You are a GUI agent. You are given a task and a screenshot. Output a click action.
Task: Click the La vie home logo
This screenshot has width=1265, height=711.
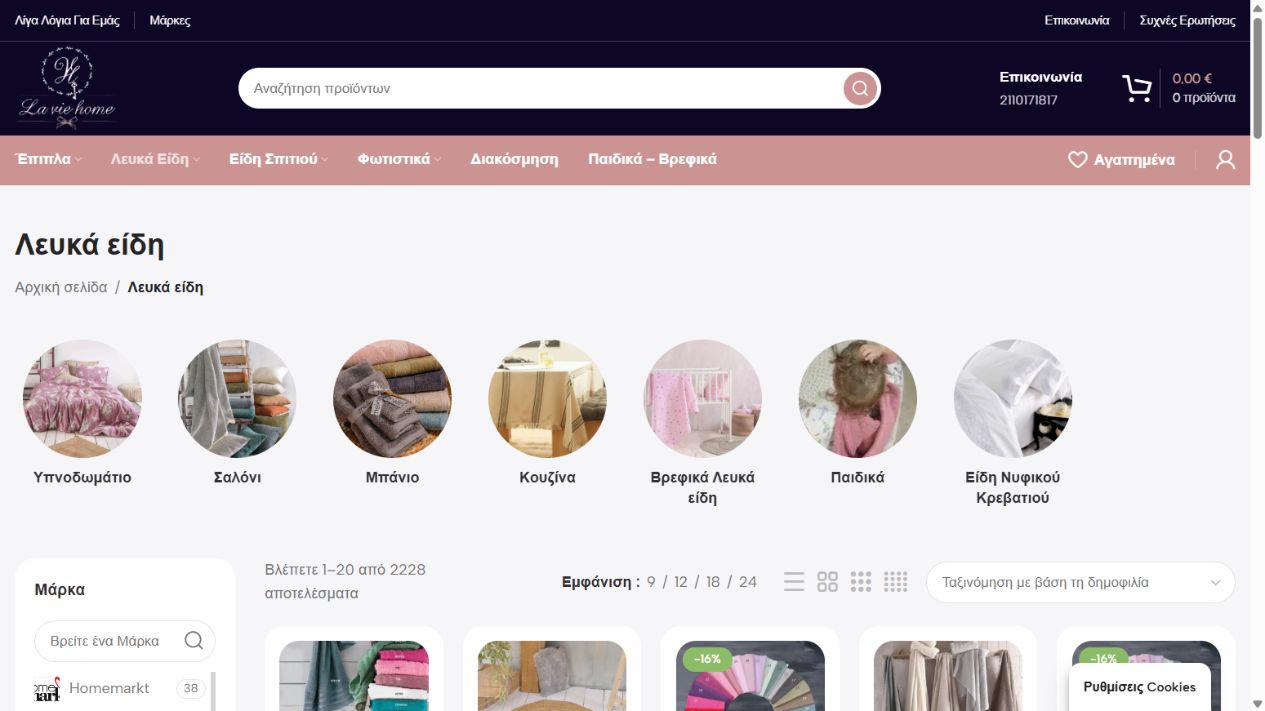coord(67,88)
